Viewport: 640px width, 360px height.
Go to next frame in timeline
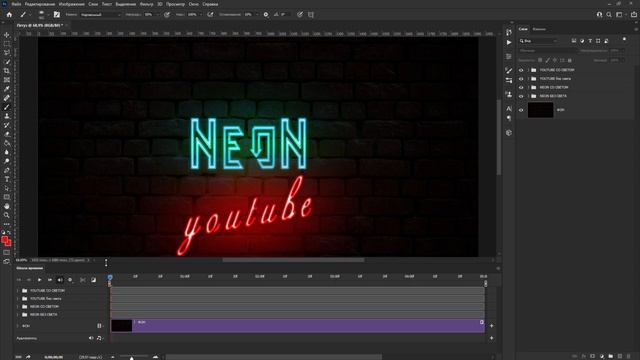(50, 280)
